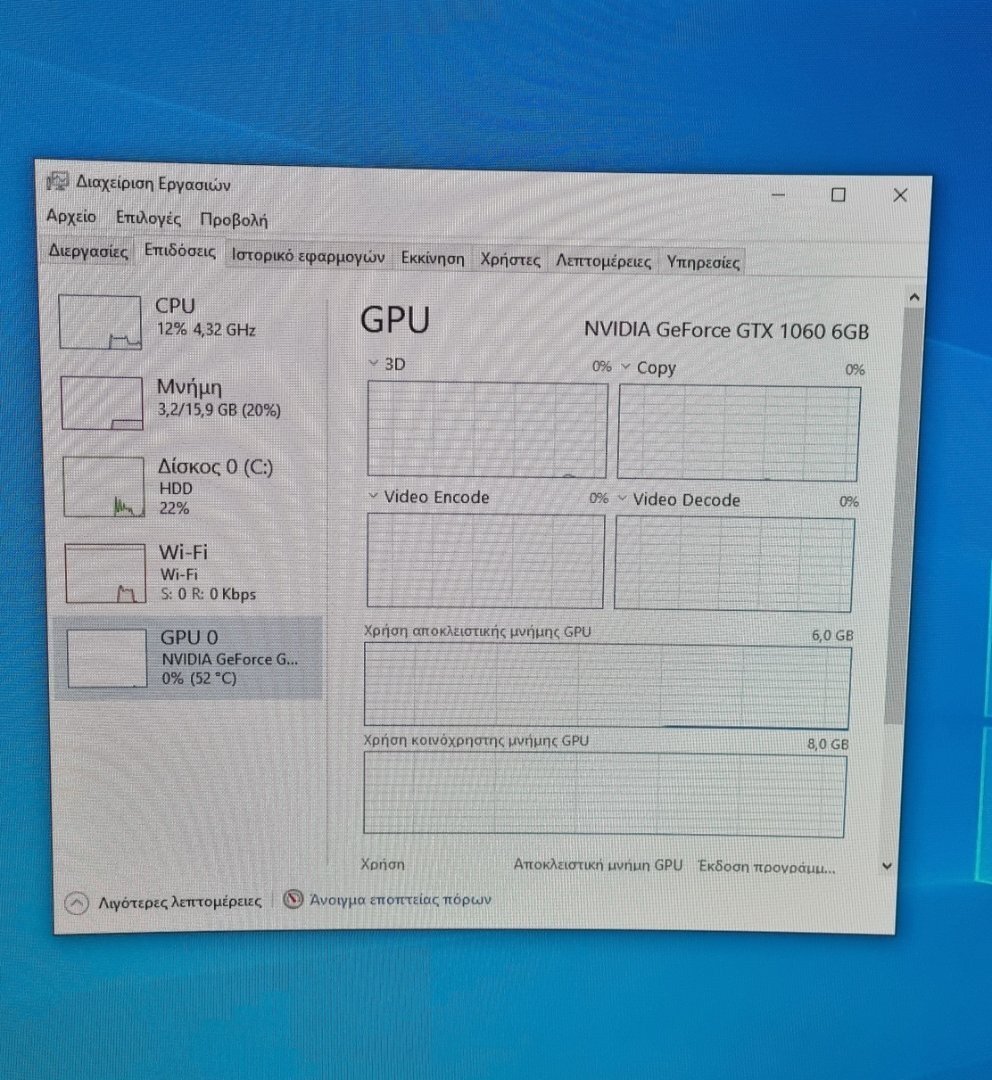The height and width of the screenshot is (1080, 992).
Task: Click the GPU heading text
Action: point(395,320)
